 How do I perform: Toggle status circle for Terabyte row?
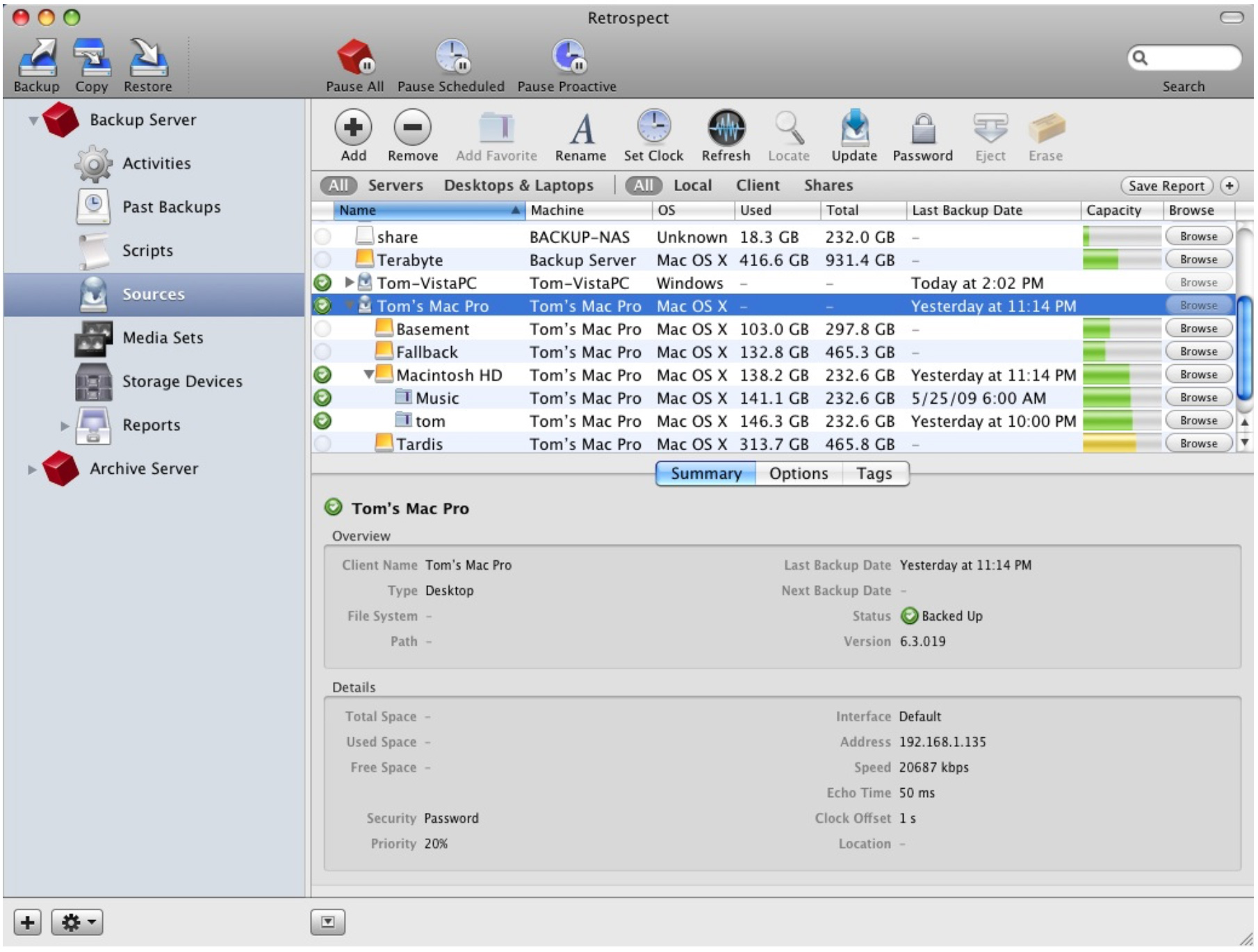(x=322, y=260)
